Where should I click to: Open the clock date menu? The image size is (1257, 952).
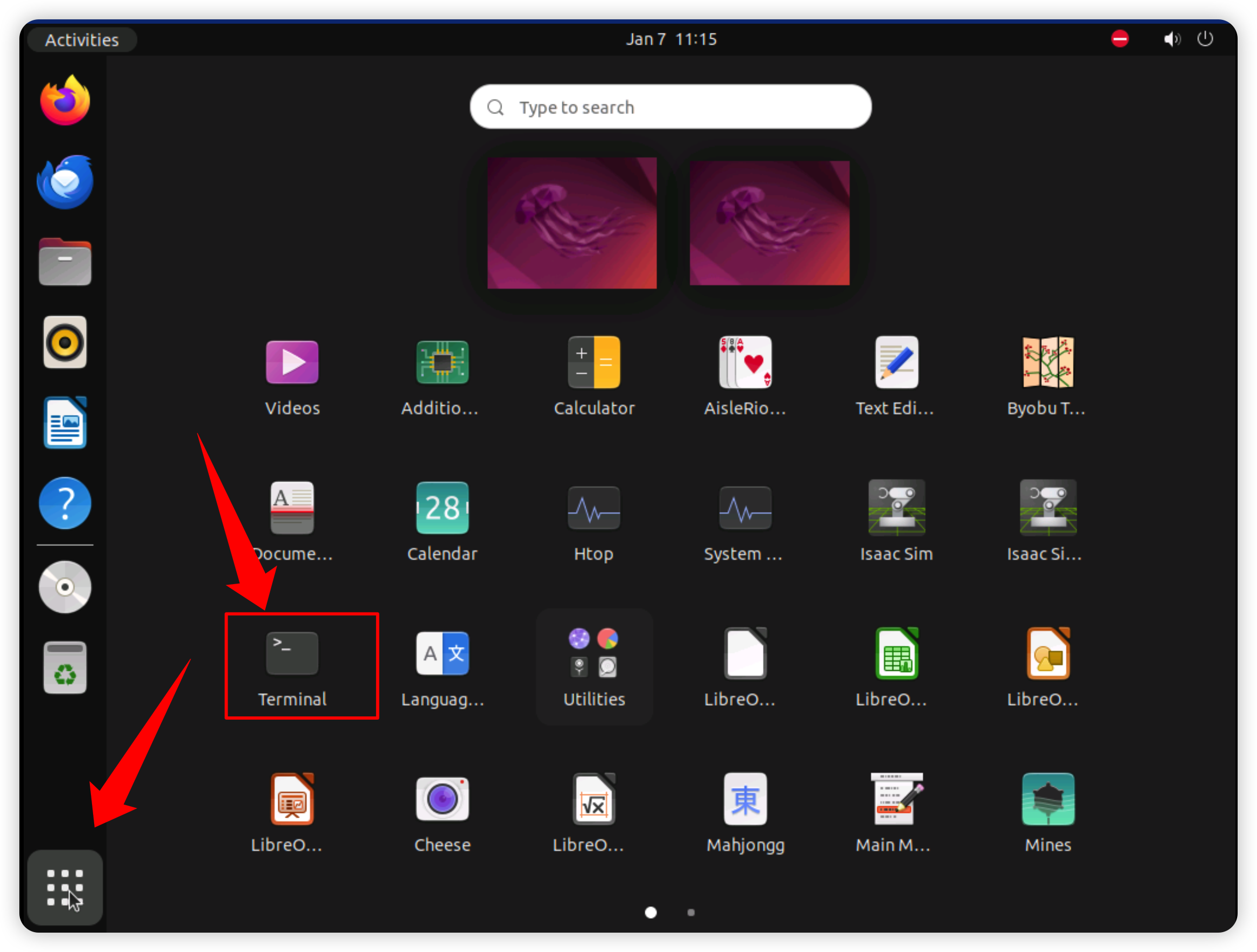coord(670,39)
